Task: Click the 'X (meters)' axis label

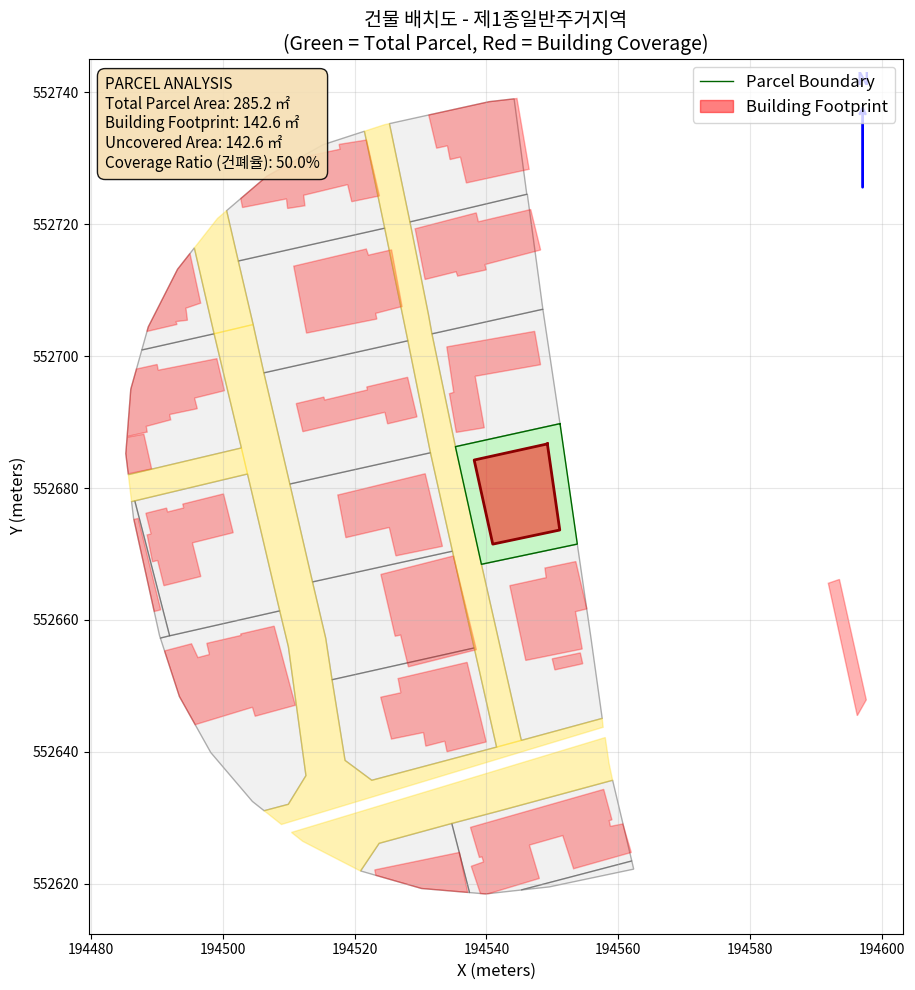Action: pos(496,970)
